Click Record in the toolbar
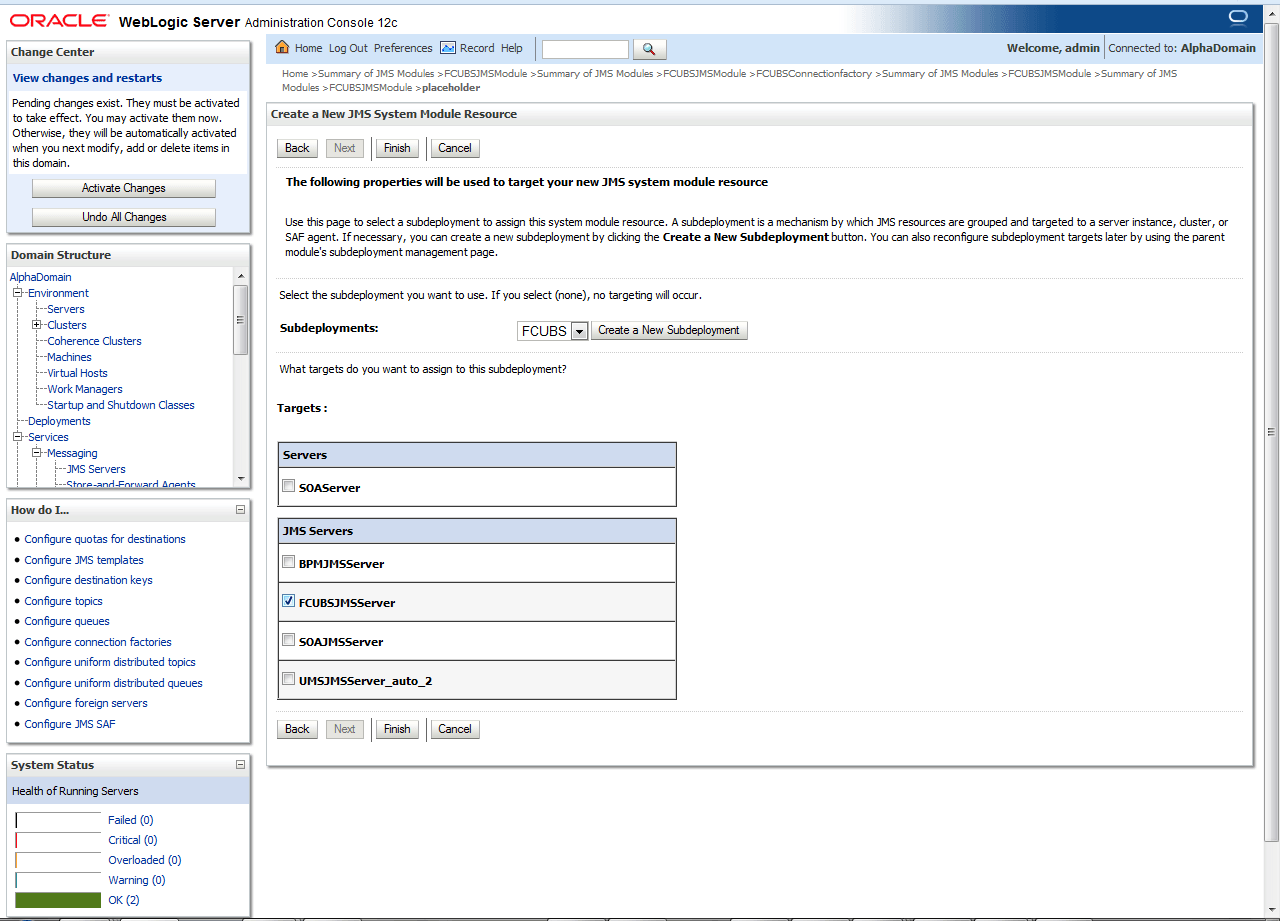This screenshot has width=1280, height=921. (477, 48)
